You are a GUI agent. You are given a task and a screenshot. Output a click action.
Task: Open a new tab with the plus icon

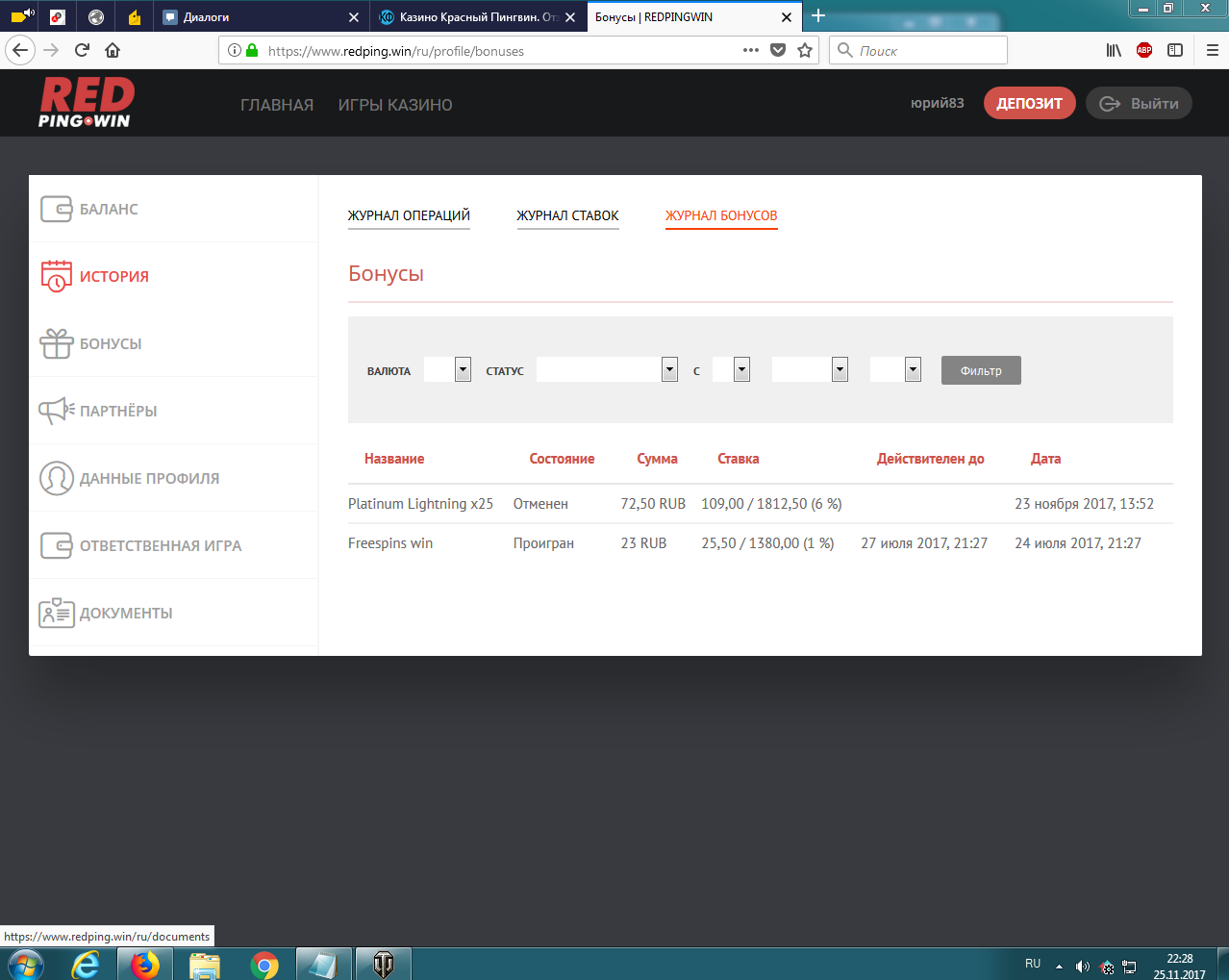(818, 15)
